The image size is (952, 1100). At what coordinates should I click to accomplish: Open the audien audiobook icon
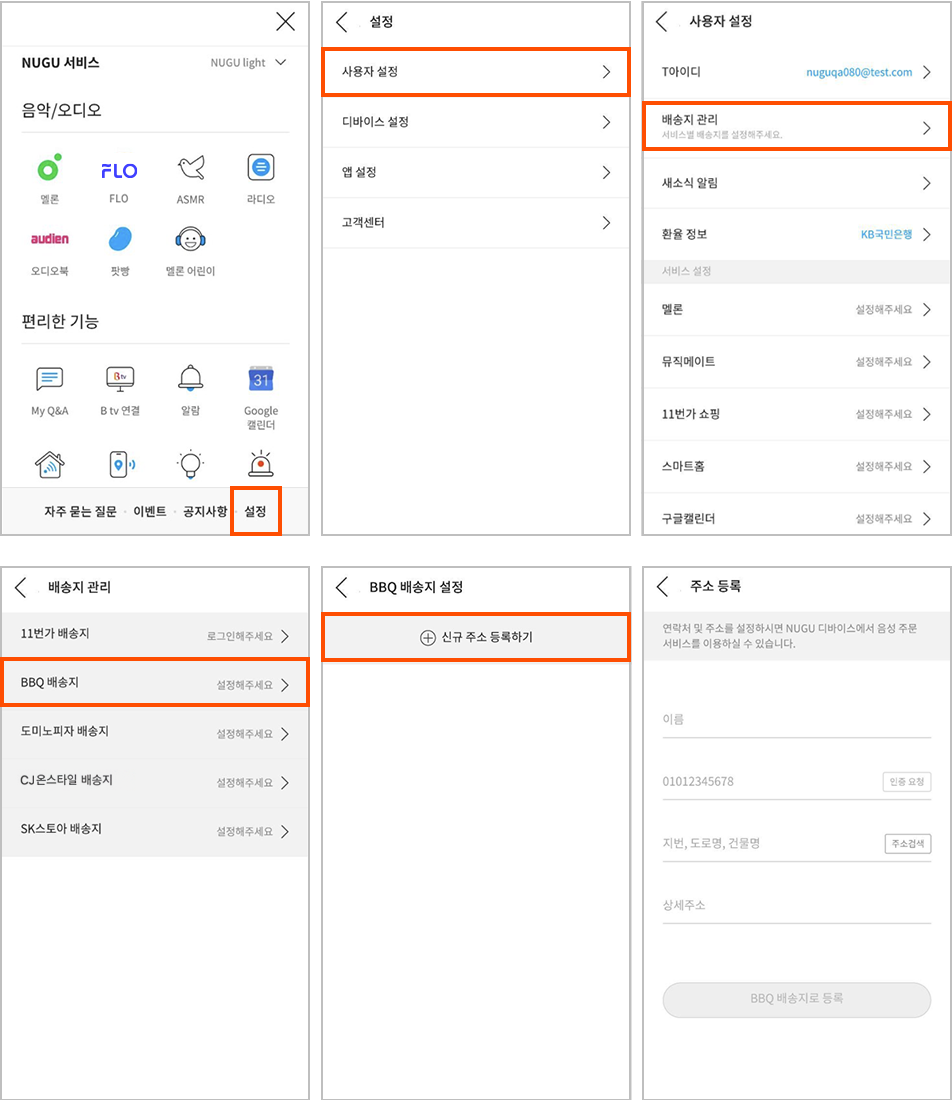point(50,239)
